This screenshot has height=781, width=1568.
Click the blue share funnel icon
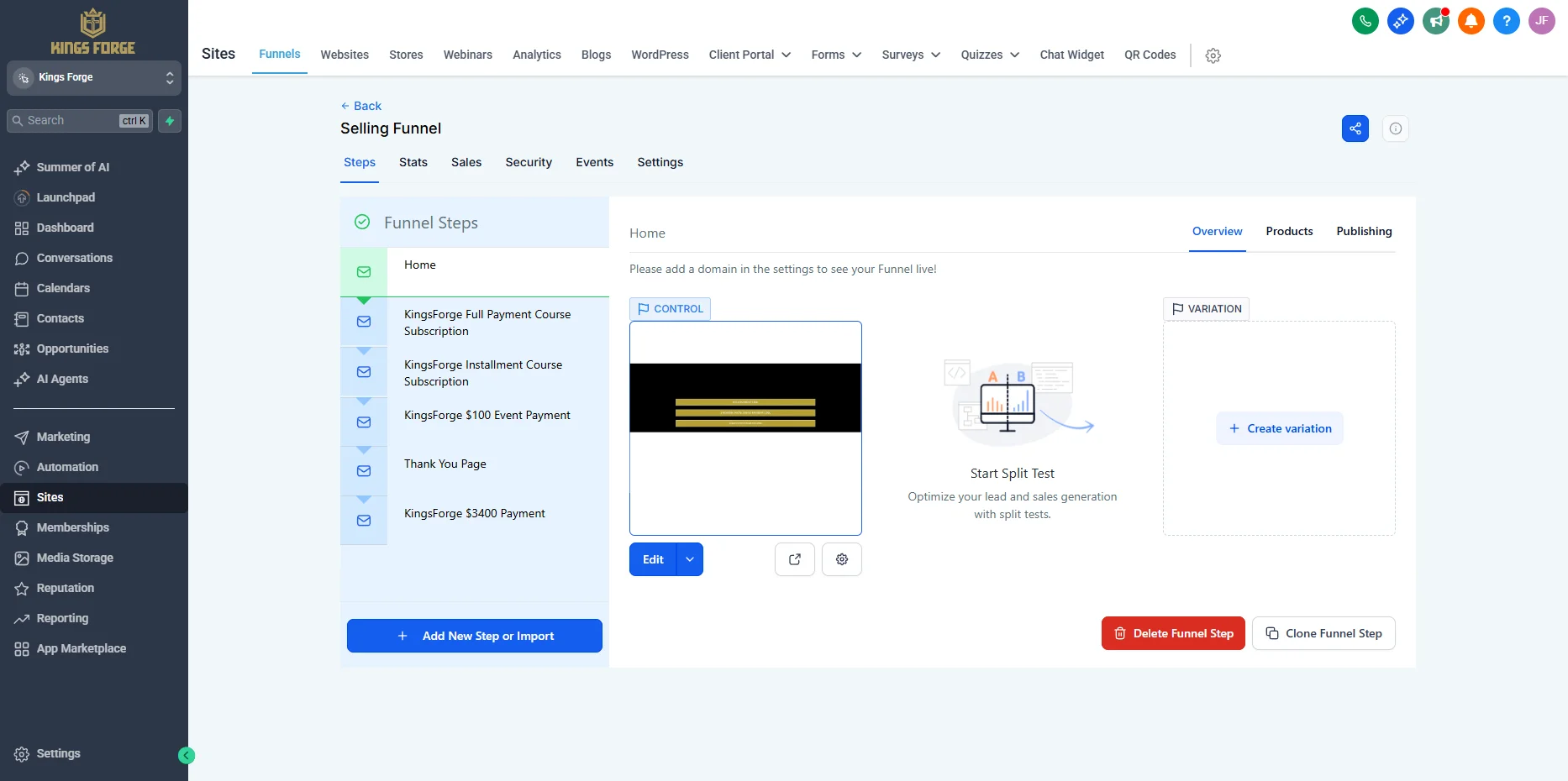tap(1355, 128)
